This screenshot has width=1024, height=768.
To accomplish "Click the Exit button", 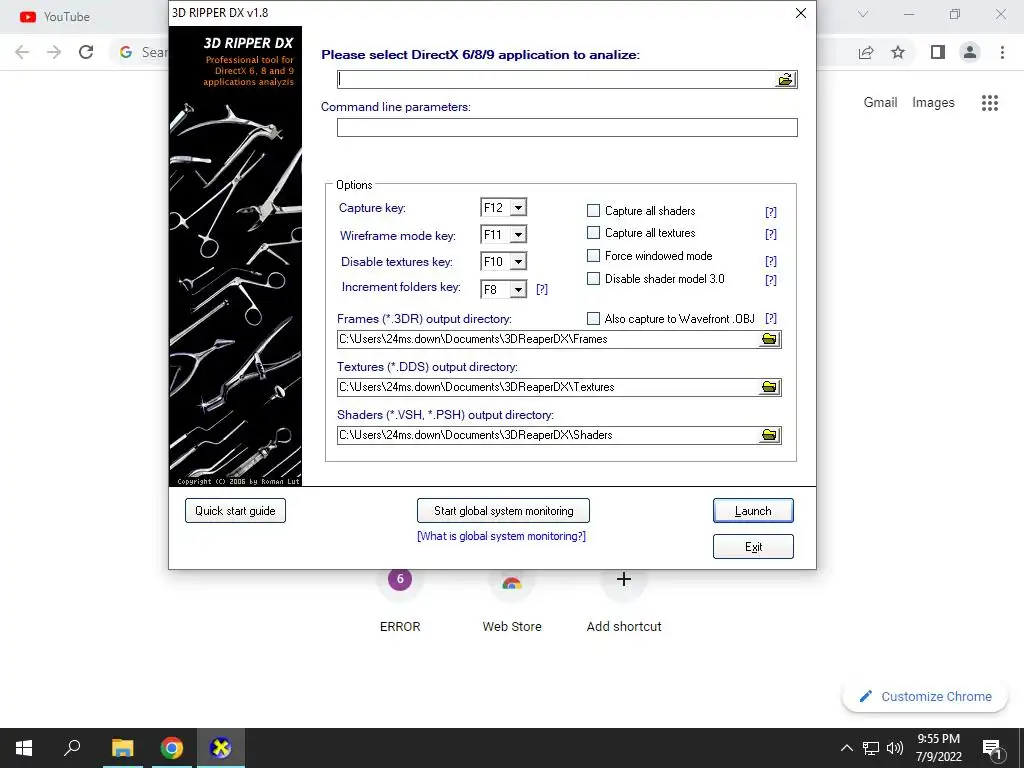I will 753,547.
